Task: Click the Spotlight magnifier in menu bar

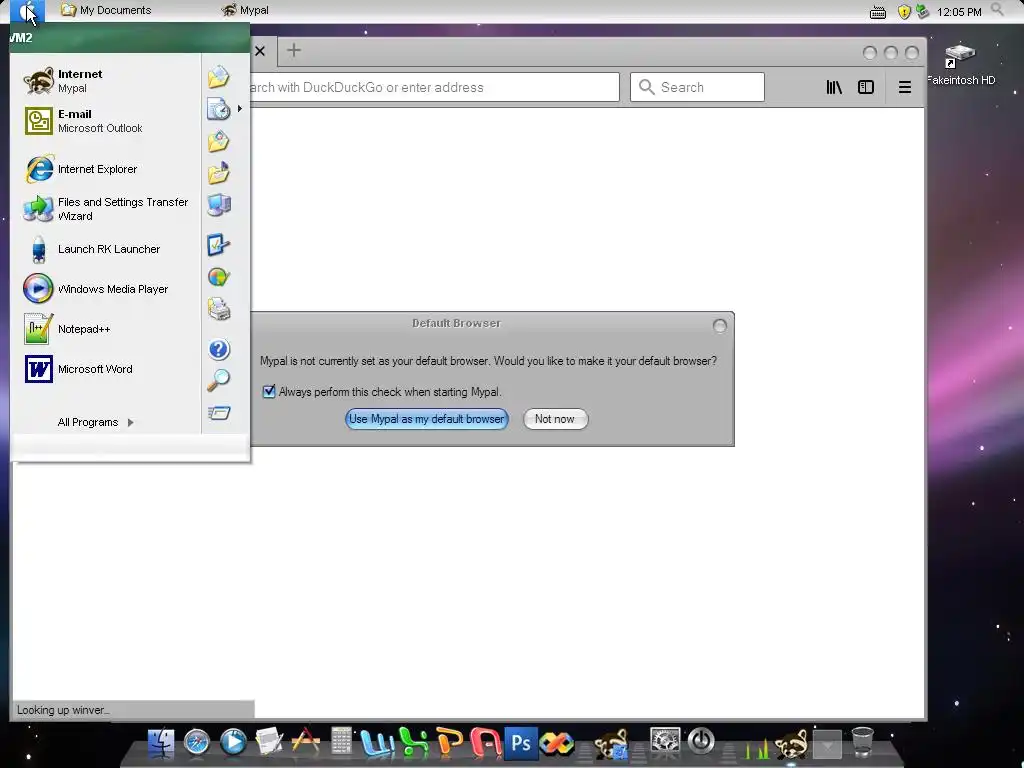Action: (997, 10)
